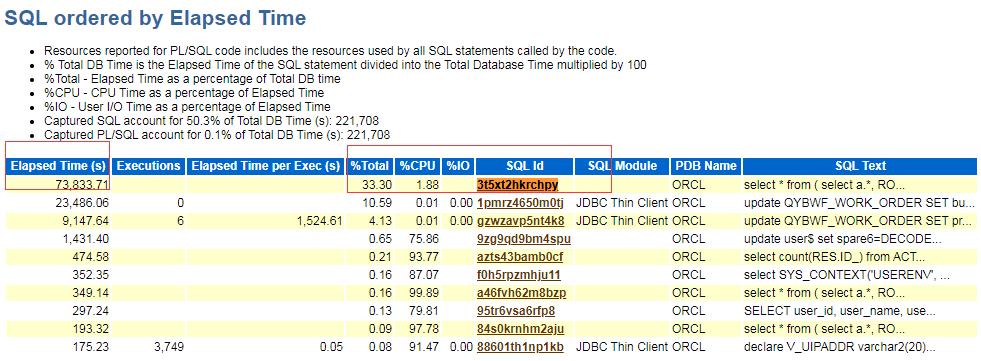Open SQL Id link gzwzavp5nt4k8
This screenshot has width=981, height=361.
(x=521, y=221)
